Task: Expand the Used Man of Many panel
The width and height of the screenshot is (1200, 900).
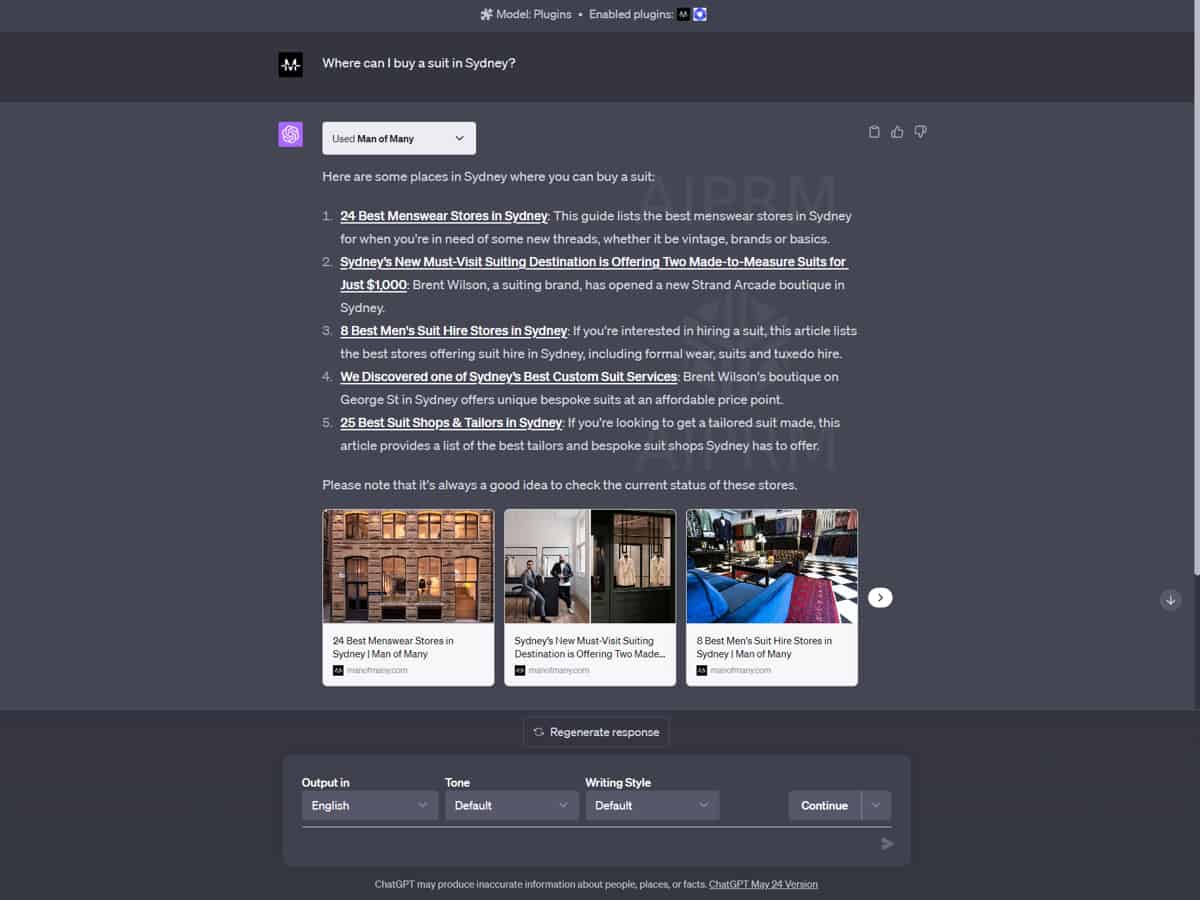Action: pos(459,138)
